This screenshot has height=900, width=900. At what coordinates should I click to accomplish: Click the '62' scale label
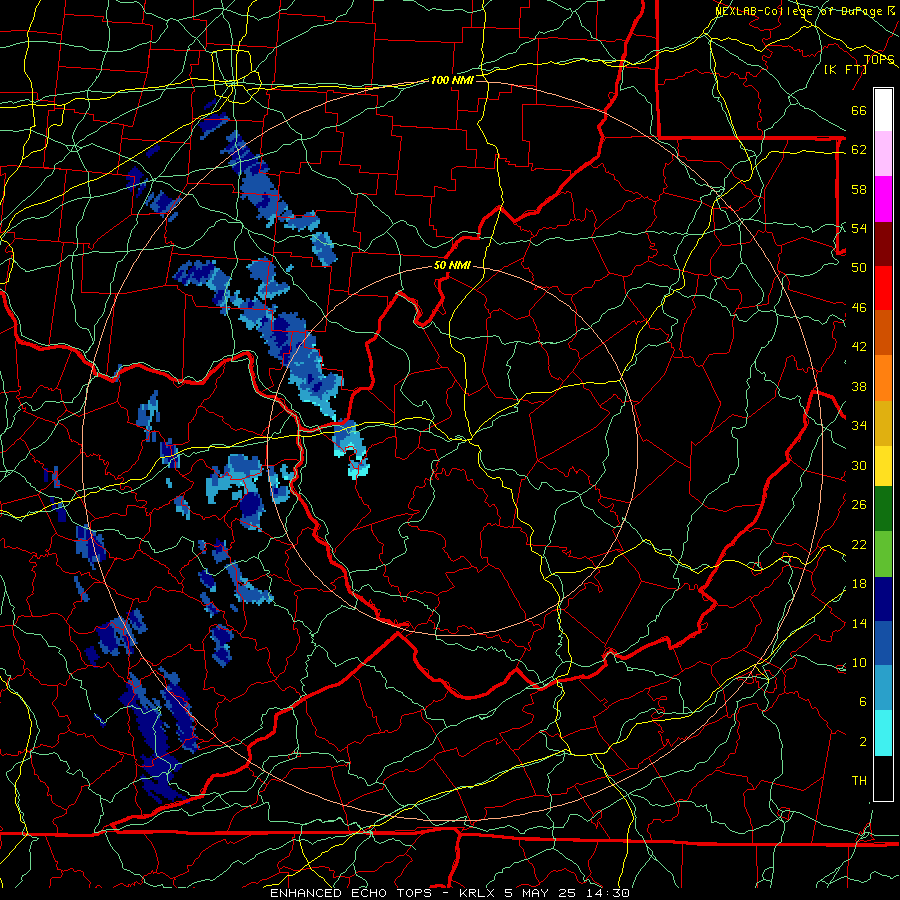(859, 149)
